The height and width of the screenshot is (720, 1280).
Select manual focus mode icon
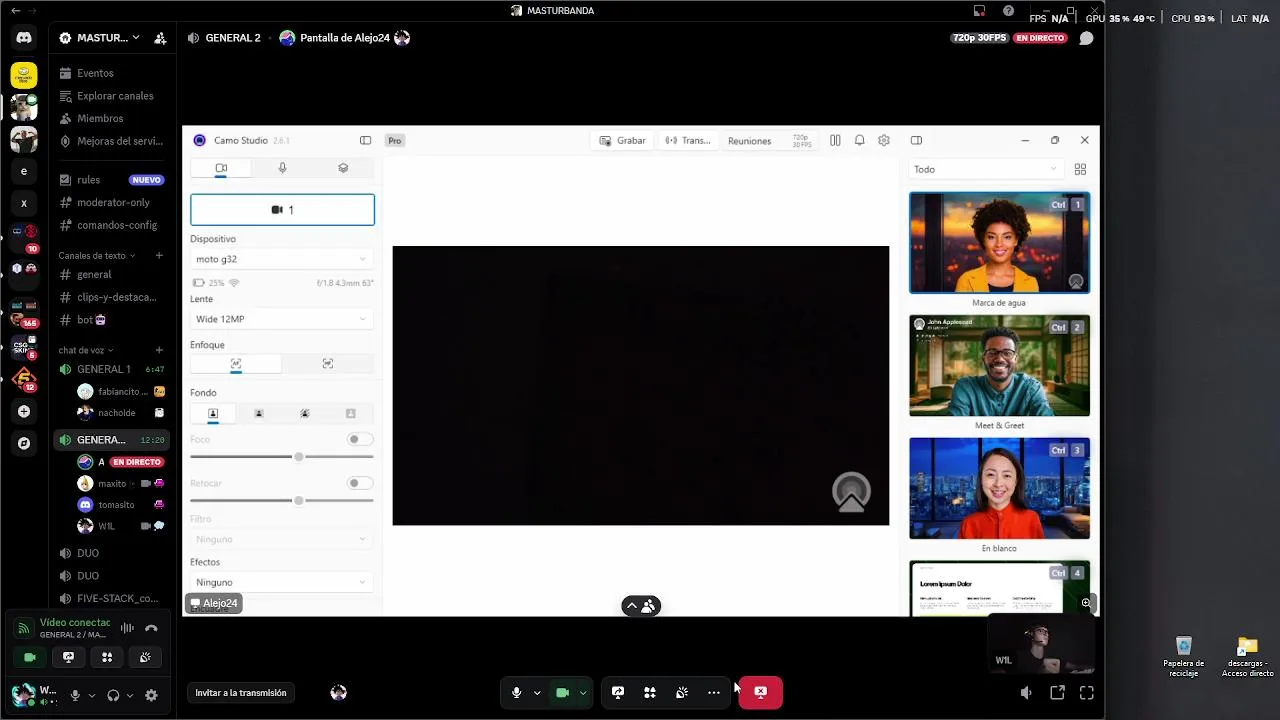click(x=328, y=364)
